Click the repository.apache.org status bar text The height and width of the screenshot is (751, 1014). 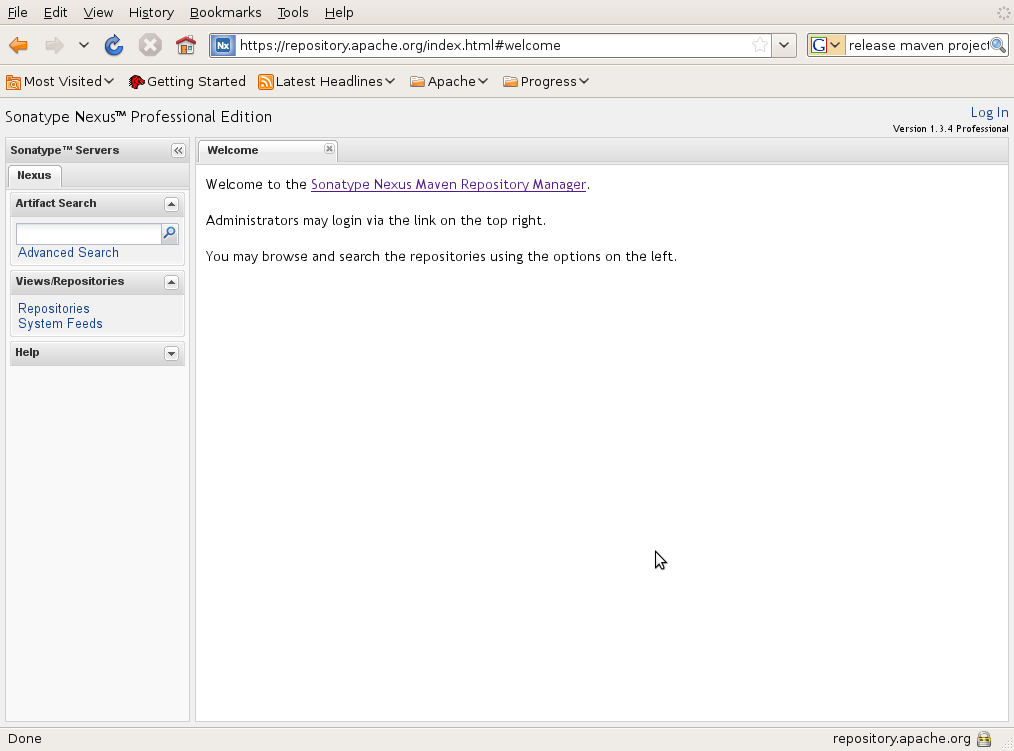(901, 739)
